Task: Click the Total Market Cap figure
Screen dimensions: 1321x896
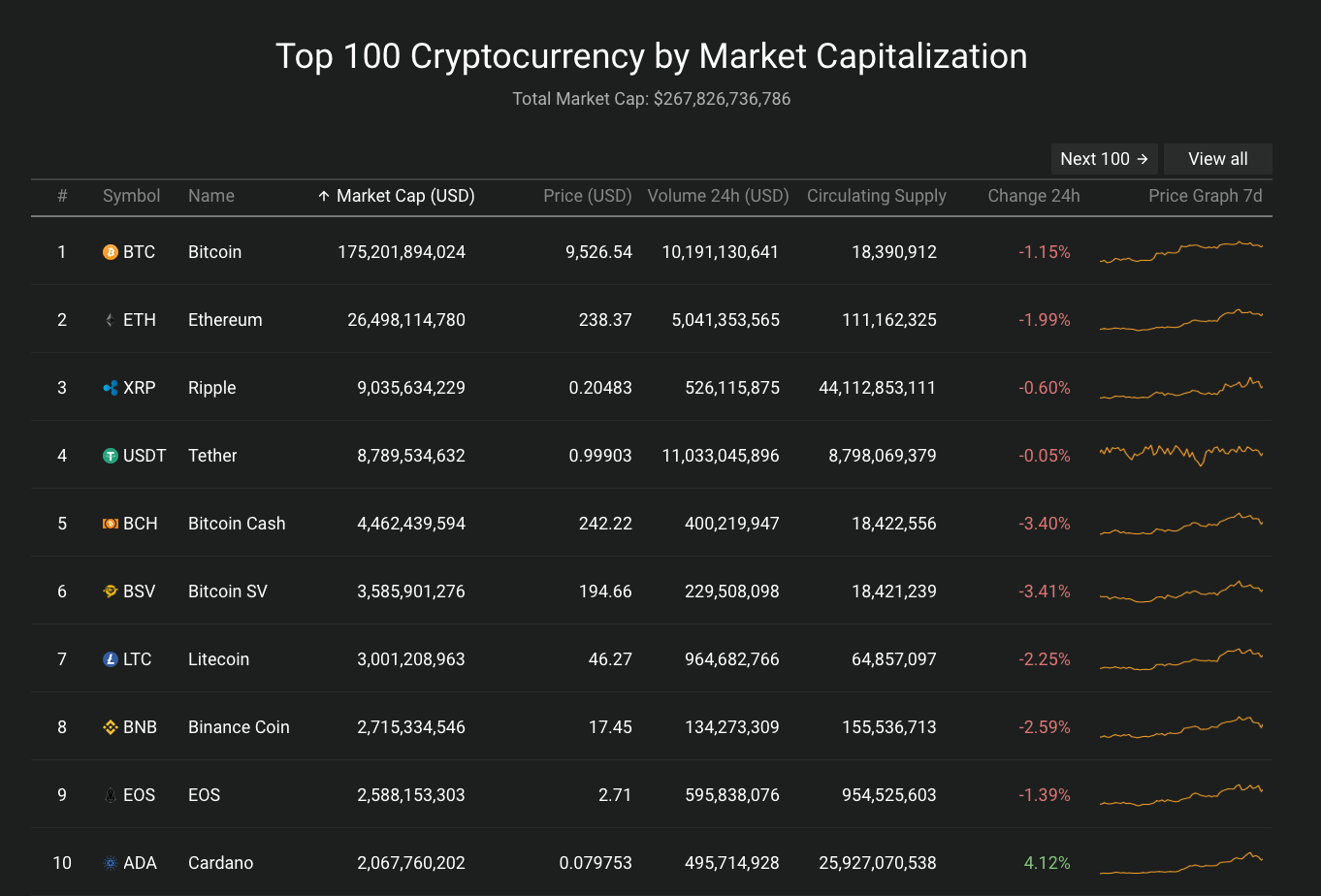Action: [723, 99]
